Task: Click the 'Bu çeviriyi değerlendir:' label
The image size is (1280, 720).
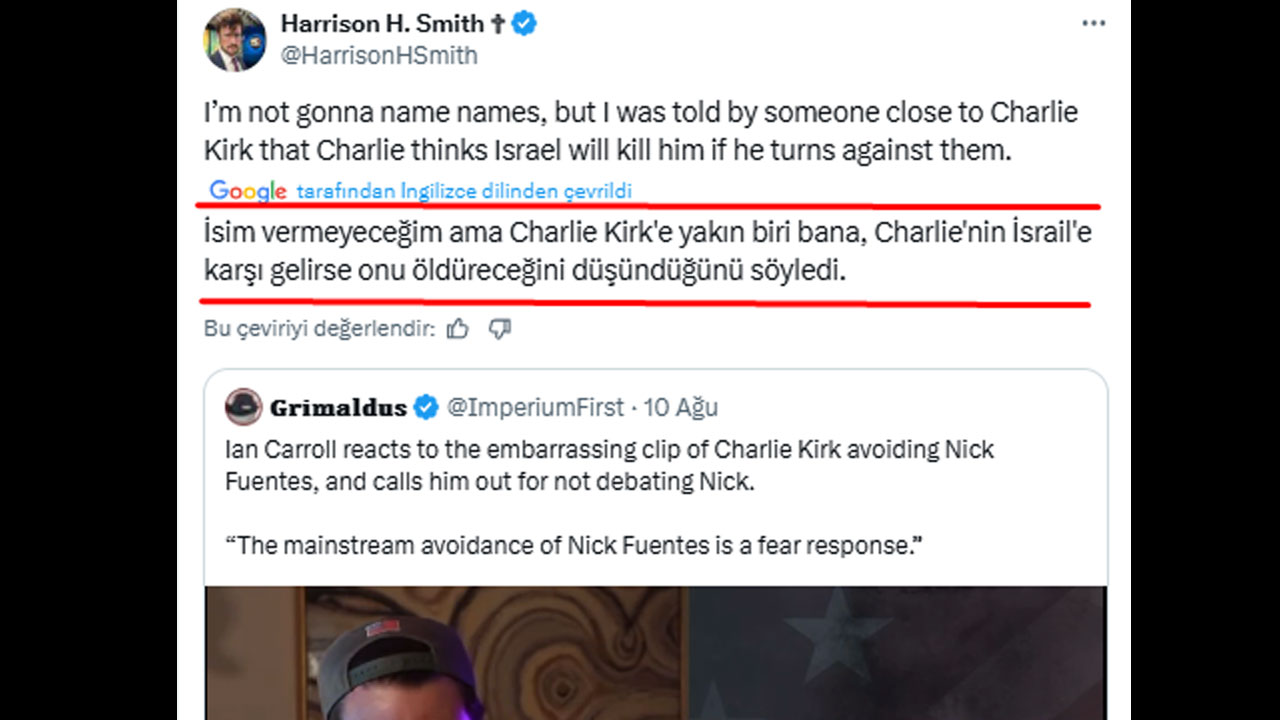Action: click(x=319, y=329)
